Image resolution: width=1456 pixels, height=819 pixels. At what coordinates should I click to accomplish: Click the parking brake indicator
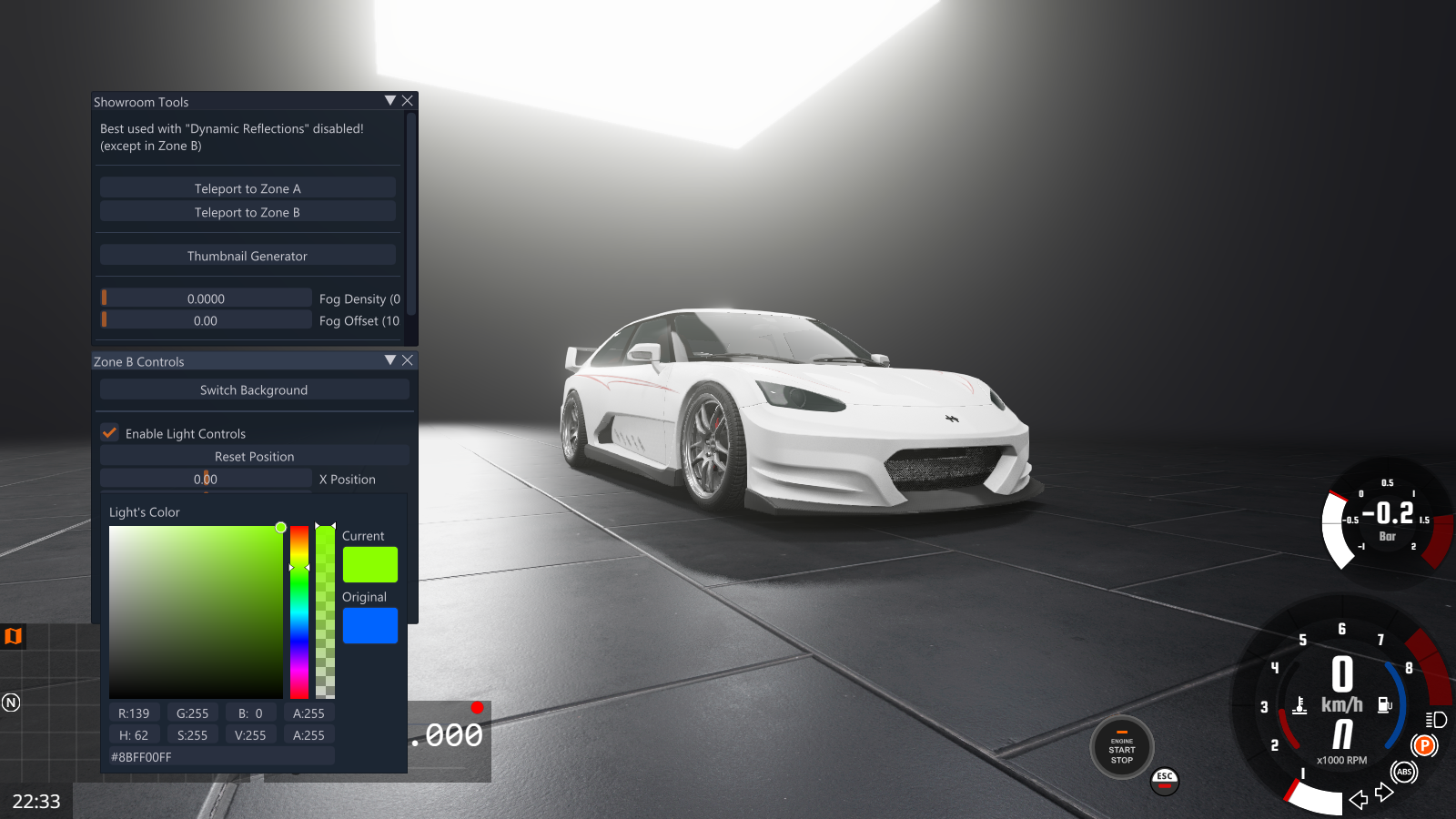(x=1424, y=746)
